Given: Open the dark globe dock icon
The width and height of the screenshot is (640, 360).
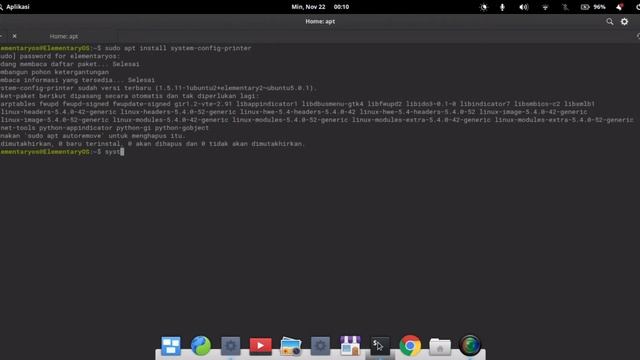Looking at the screenshot, I should tap(470, 345).
